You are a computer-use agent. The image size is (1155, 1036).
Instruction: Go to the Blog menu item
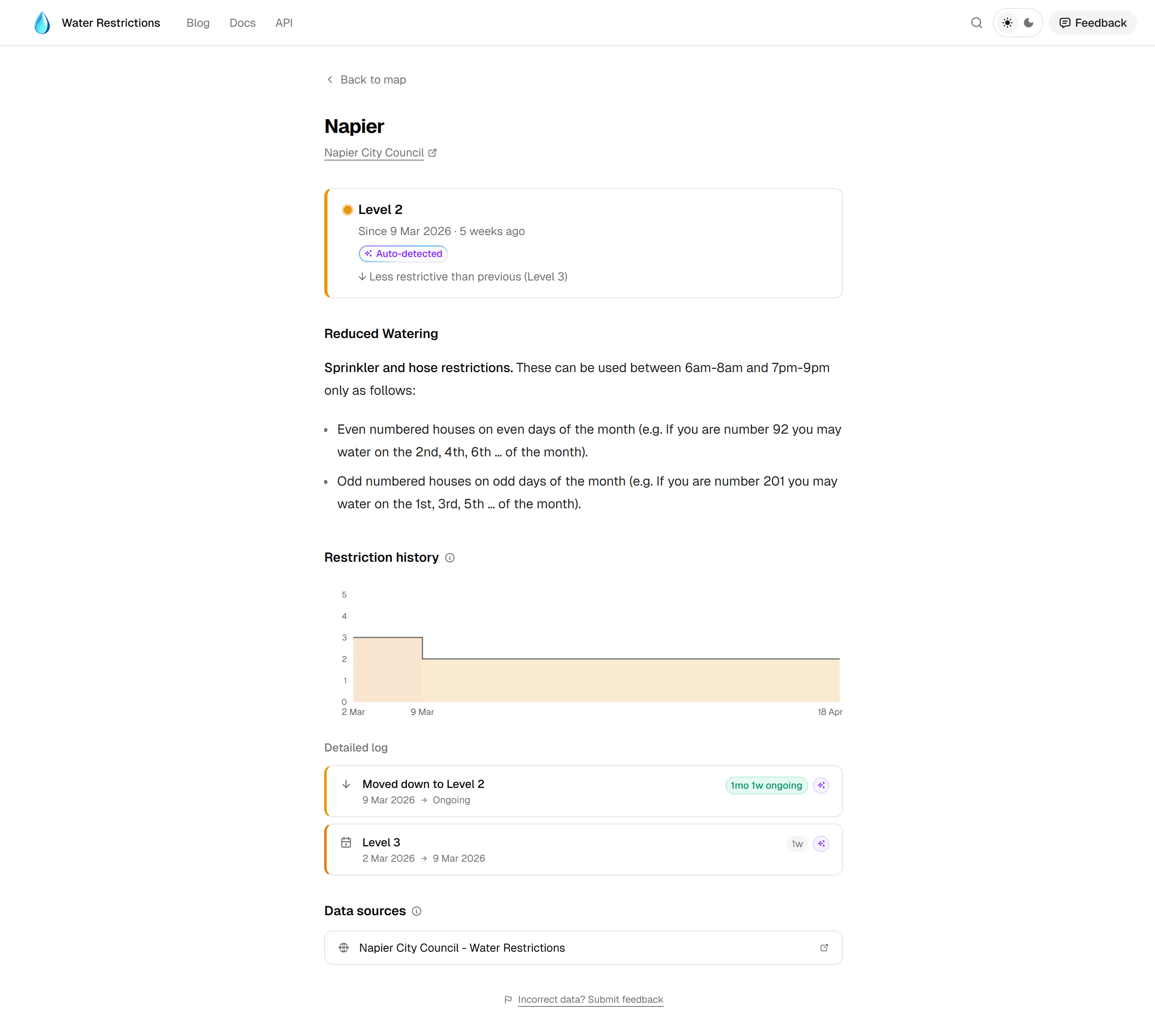click(197, 23)
